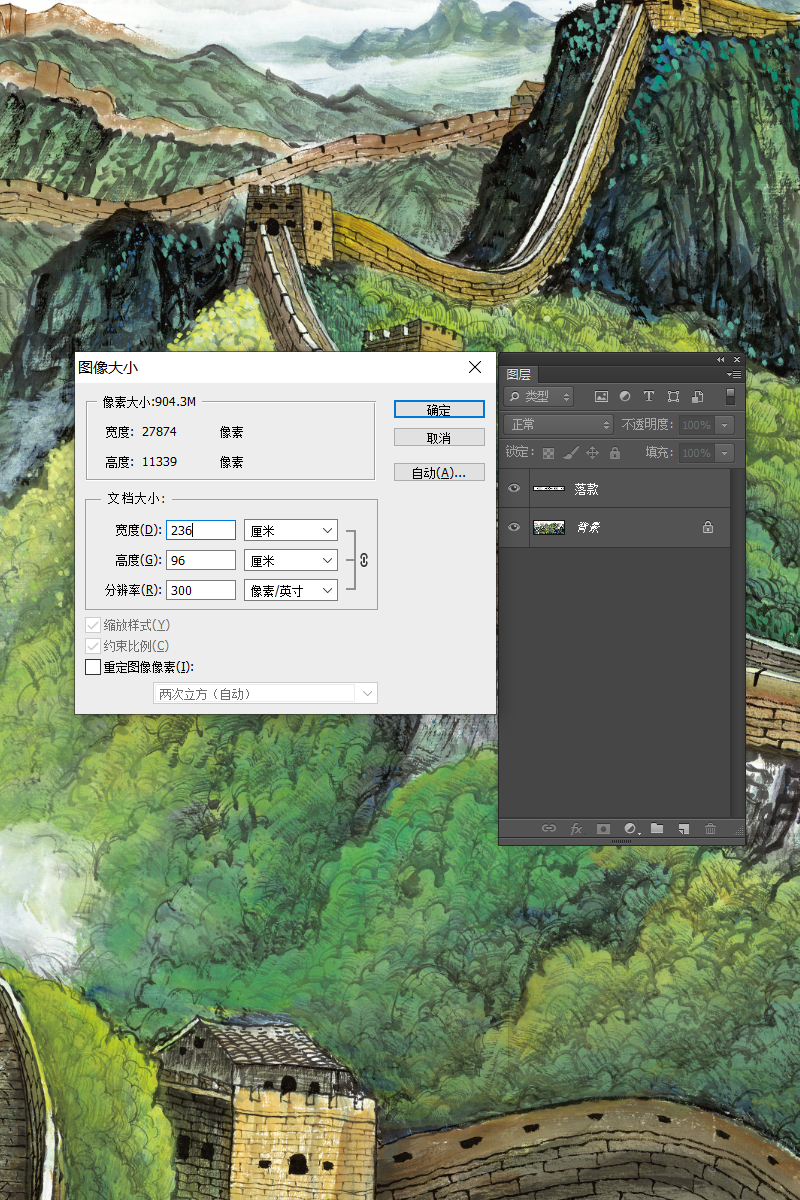Filter for type layers with T icon
The height and width of the screenshot is (1200, 800).
pos(649,397)
